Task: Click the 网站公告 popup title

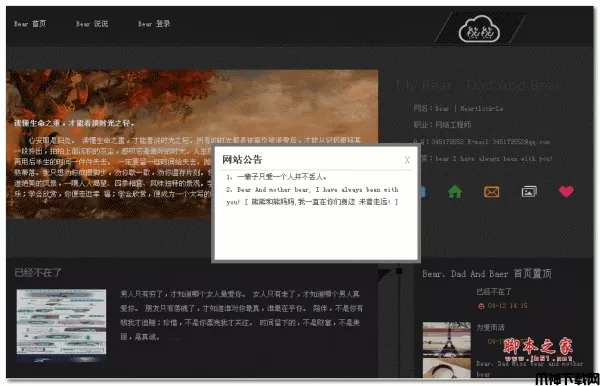Action: tap(242, 160)
